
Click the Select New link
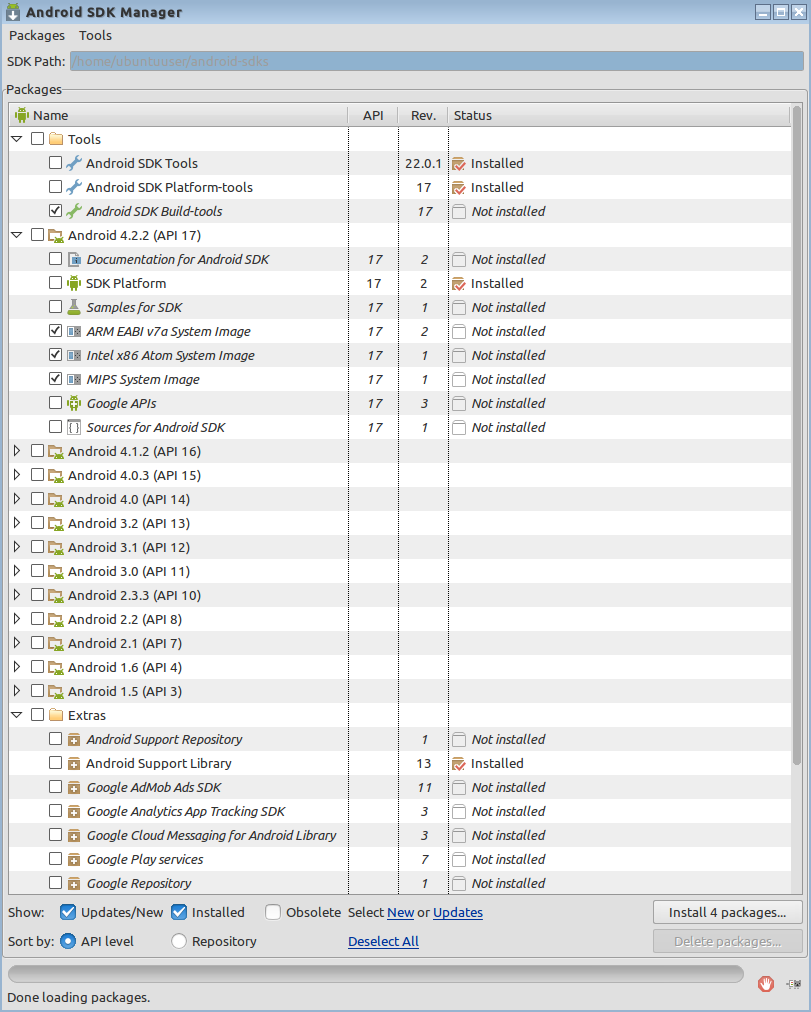coord(401,913)
